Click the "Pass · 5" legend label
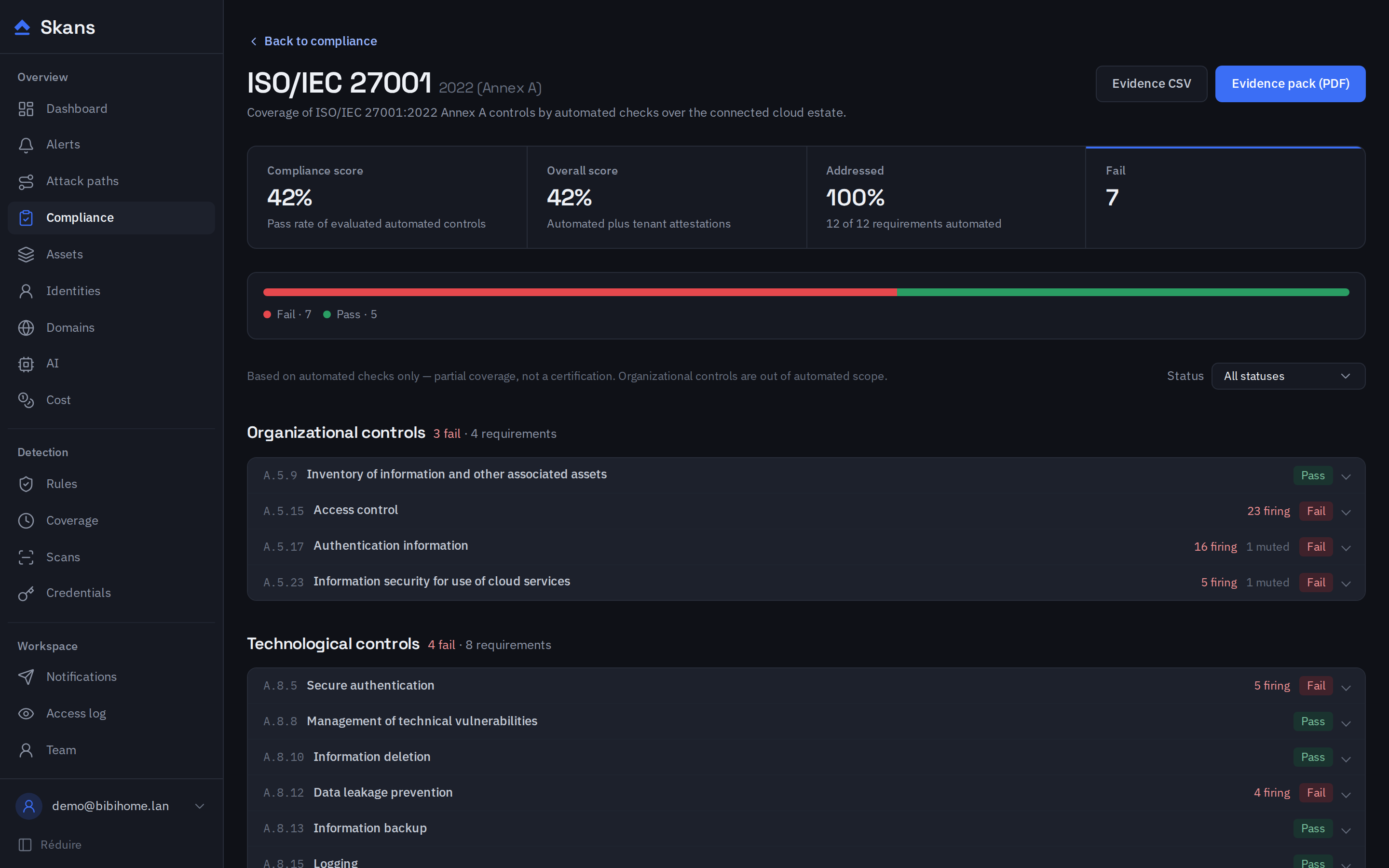 tap(356, 314)
